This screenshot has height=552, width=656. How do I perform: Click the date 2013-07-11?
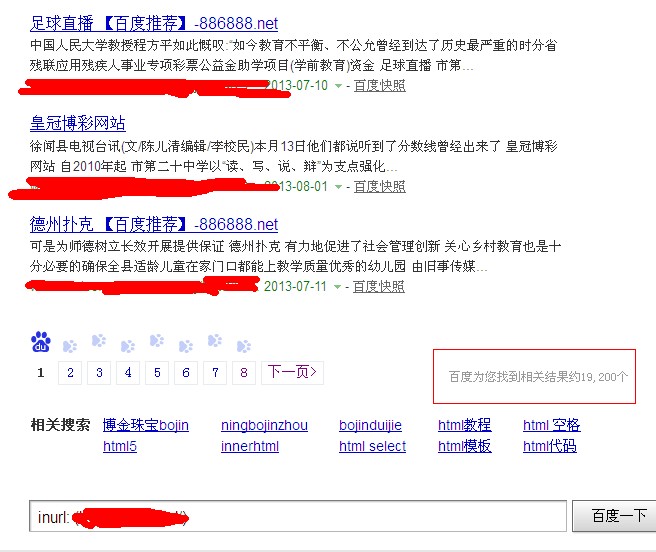[295, 287]
